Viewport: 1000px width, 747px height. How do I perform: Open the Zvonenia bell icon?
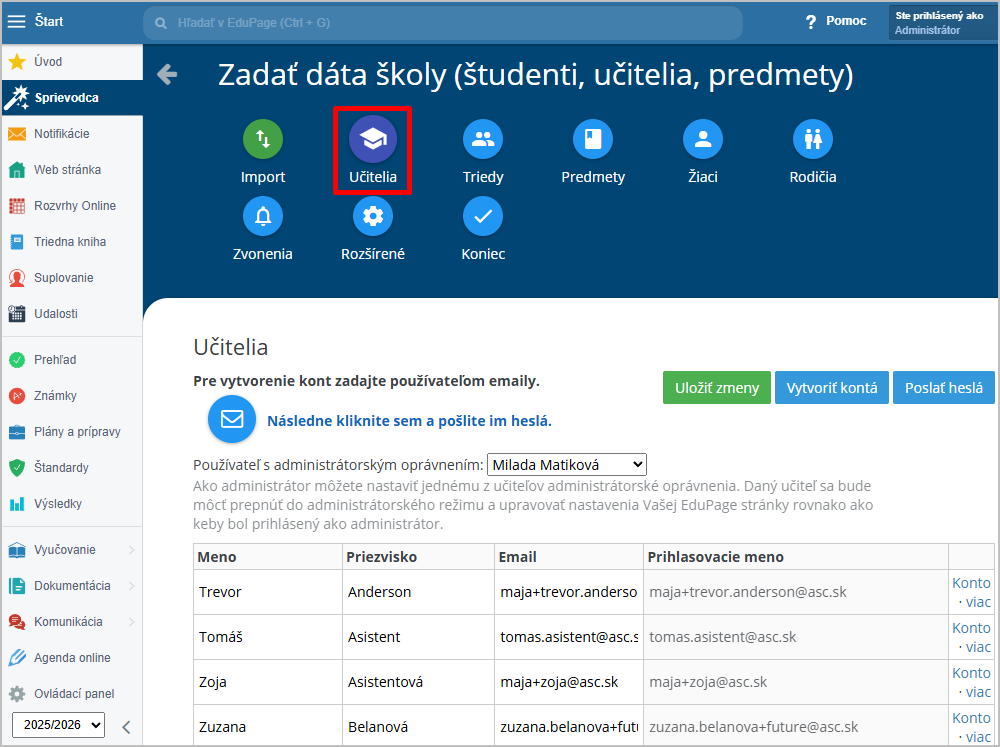(263, 216)
